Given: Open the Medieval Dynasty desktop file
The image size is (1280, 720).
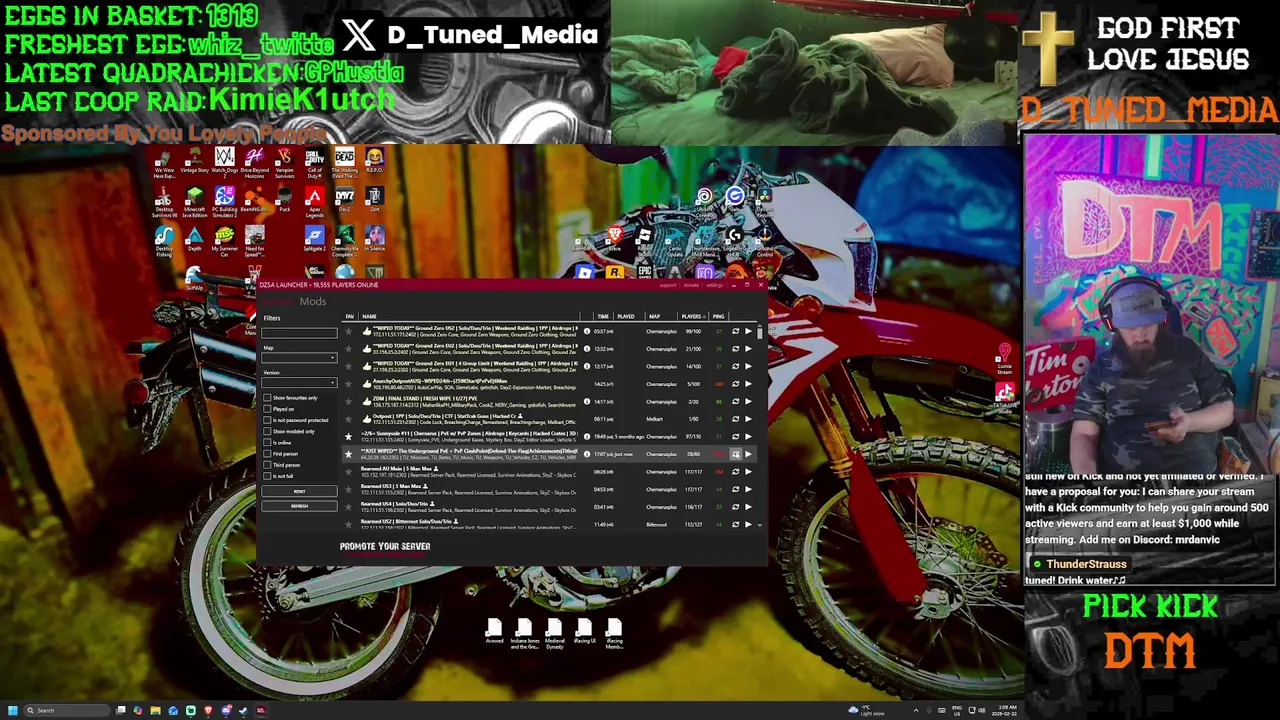Looking at the screenshot, I should (x=554, y=634).
